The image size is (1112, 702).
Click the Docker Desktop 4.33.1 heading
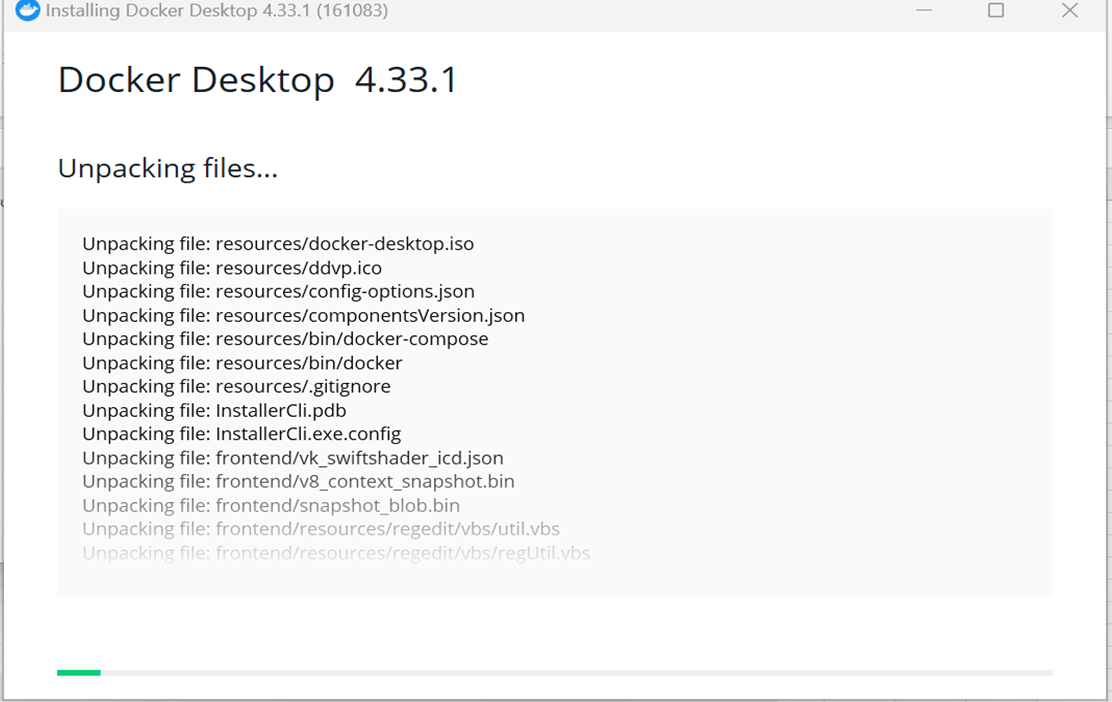click(x=258, y=80)
